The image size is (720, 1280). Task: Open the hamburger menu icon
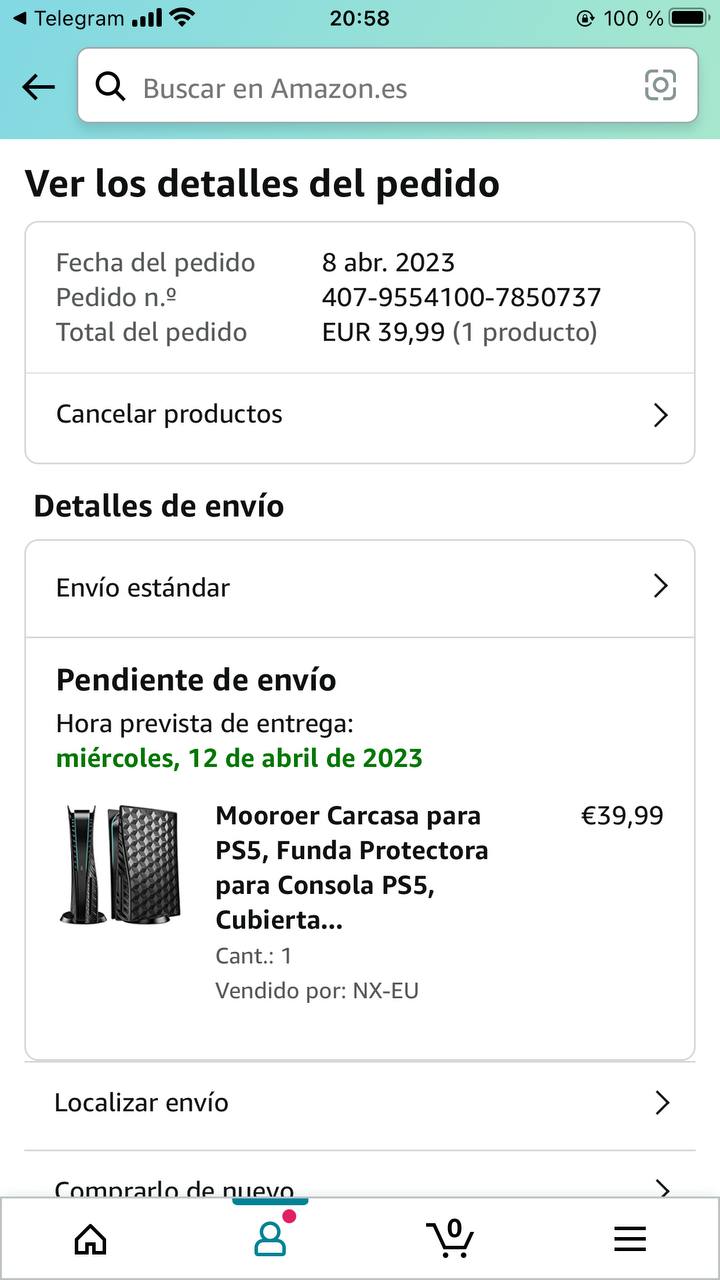(630, 1239)
